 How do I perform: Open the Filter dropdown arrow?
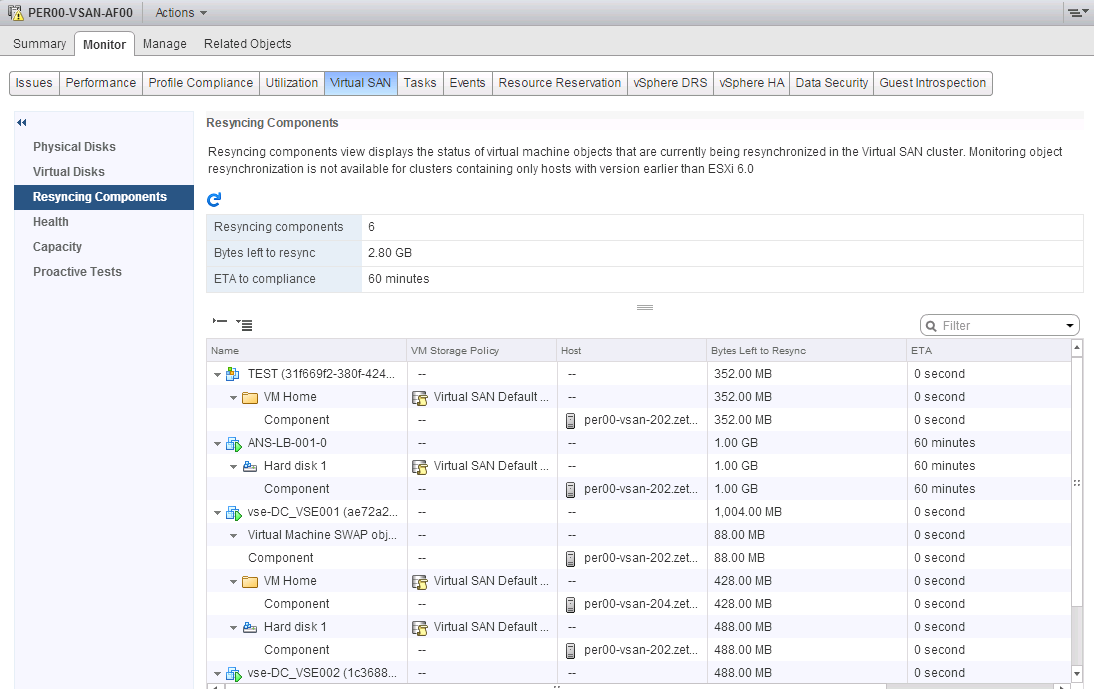1070,326
